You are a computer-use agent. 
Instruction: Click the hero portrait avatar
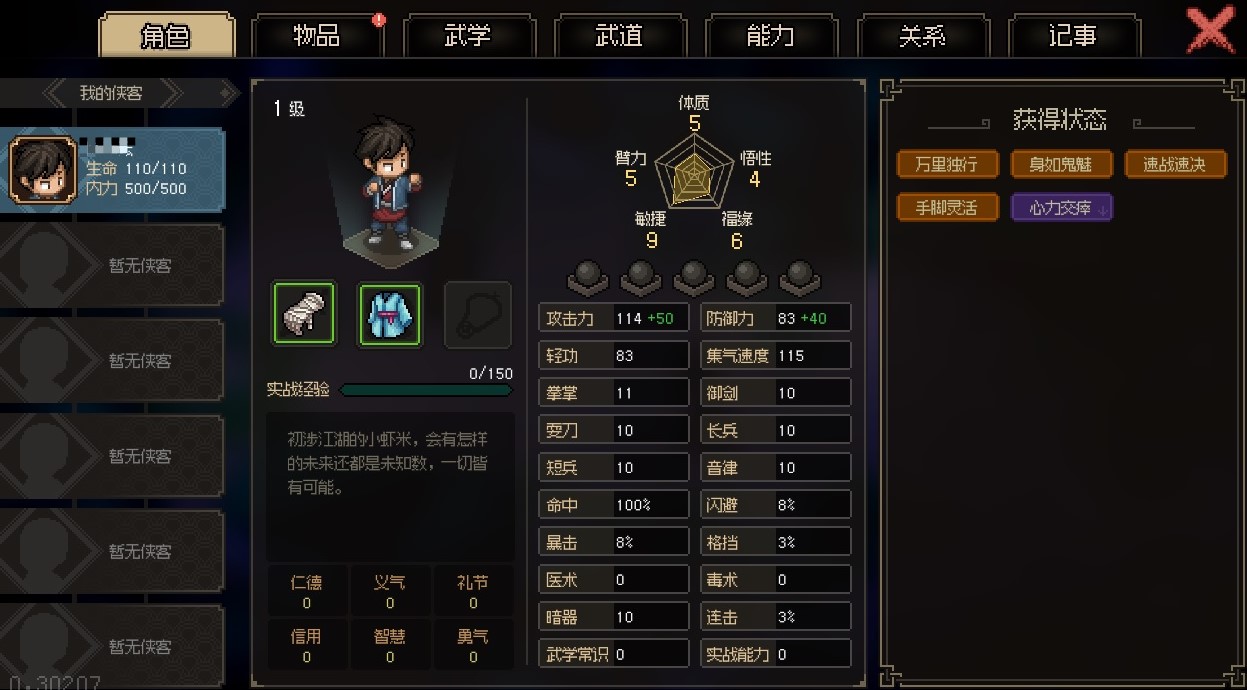[43, 169]
